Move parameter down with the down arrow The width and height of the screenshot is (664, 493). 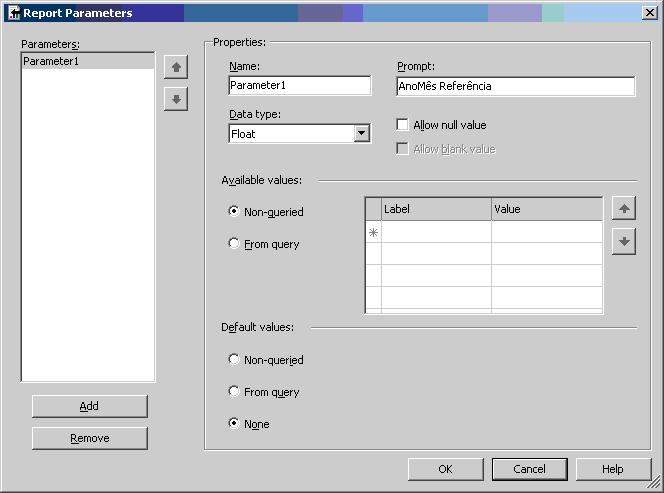176,99
